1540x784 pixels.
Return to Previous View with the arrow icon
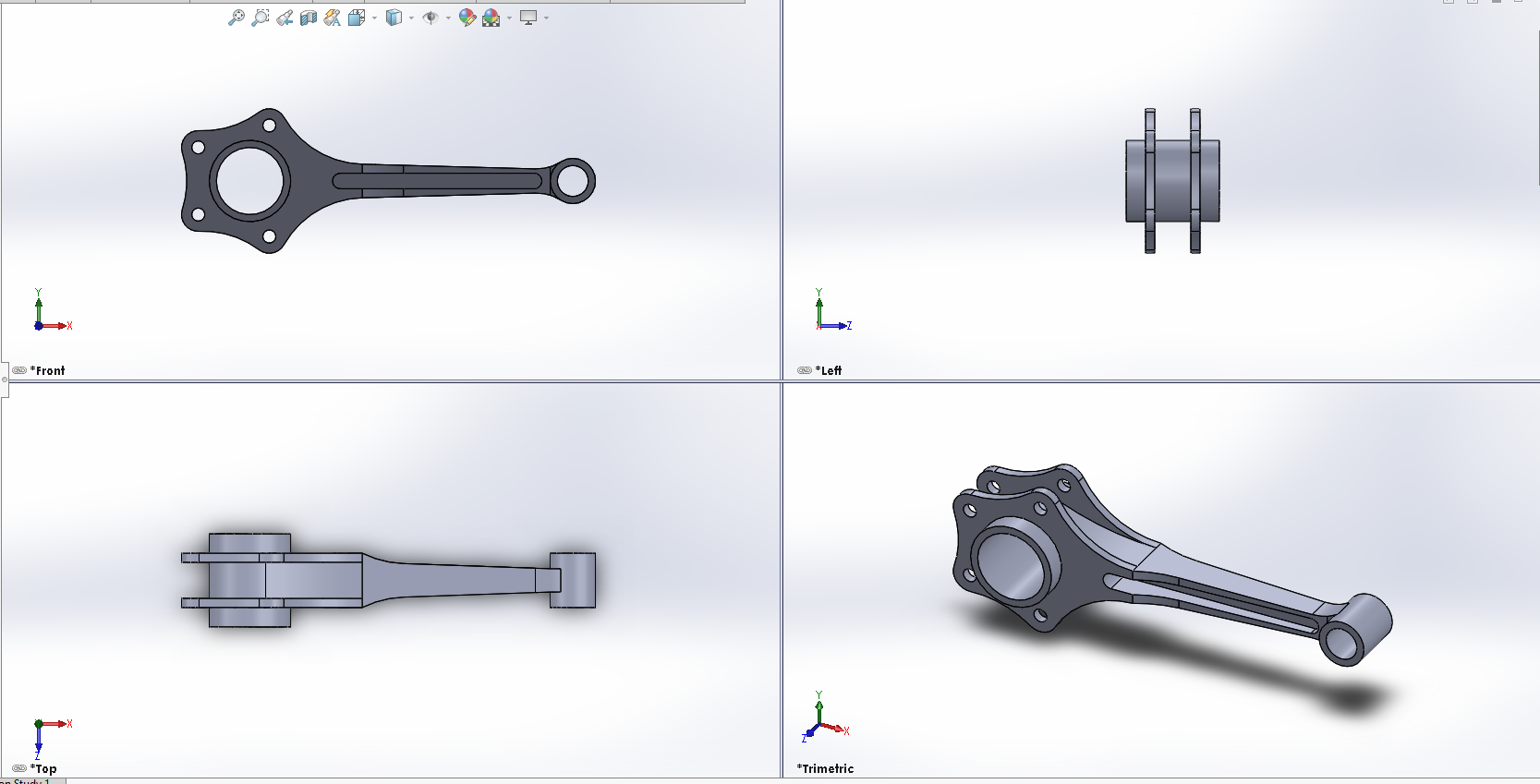285,18
